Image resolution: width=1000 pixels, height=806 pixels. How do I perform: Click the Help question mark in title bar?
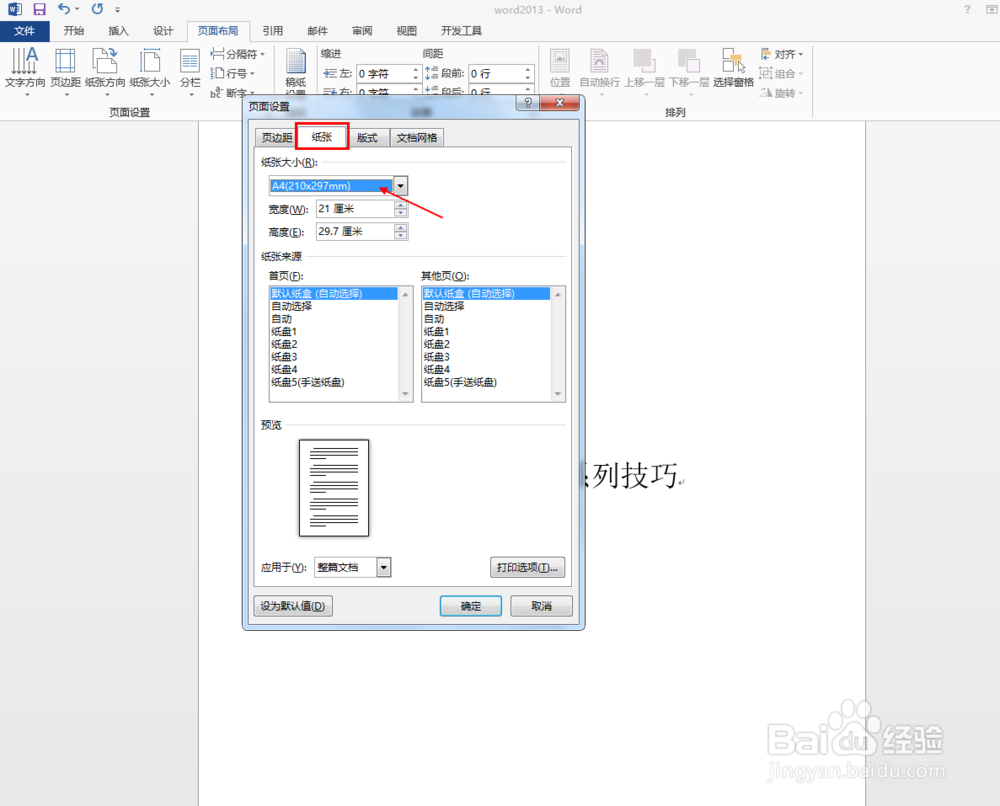[967, 9]
